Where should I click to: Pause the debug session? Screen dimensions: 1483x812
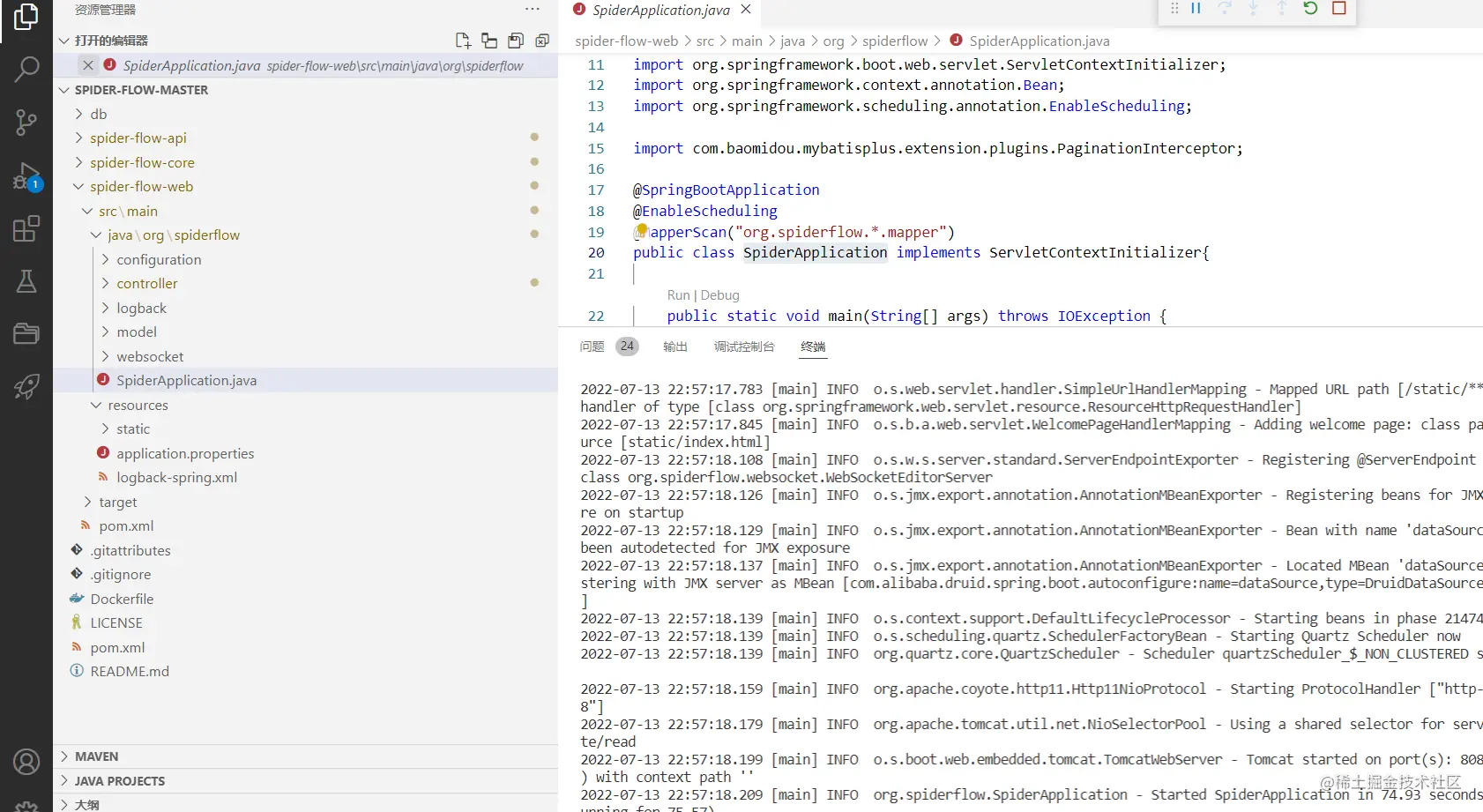(1196, 8)
